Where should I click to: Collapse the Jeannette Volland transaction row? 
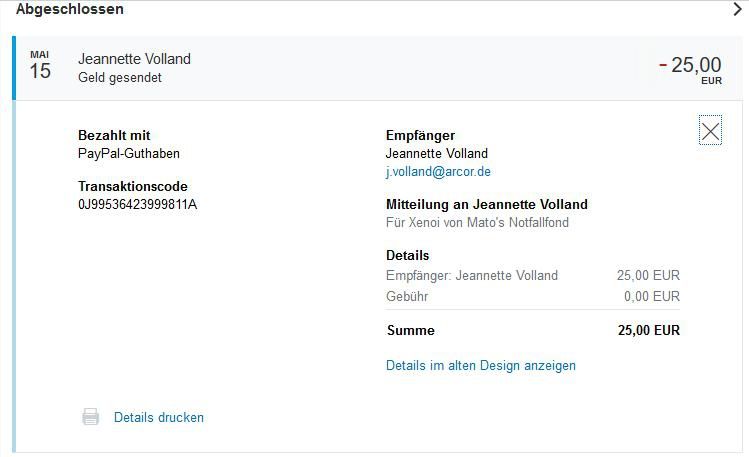coord(377,68)
